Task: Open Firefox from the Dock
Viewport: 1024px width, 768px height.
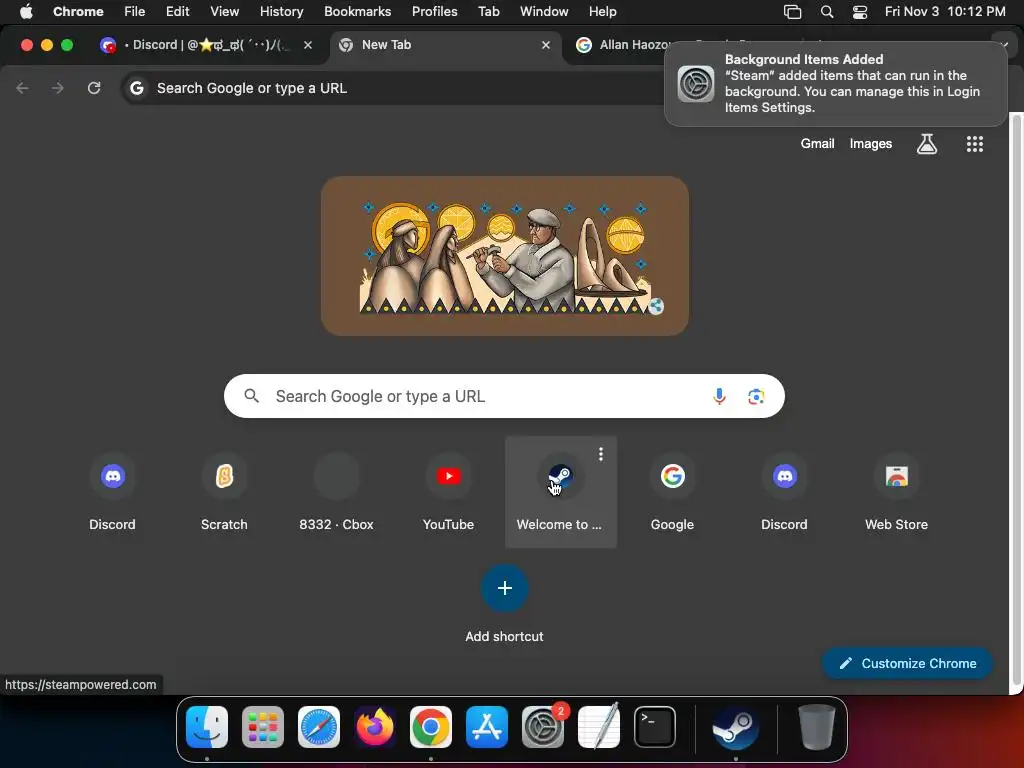Action: click(375, 727)
